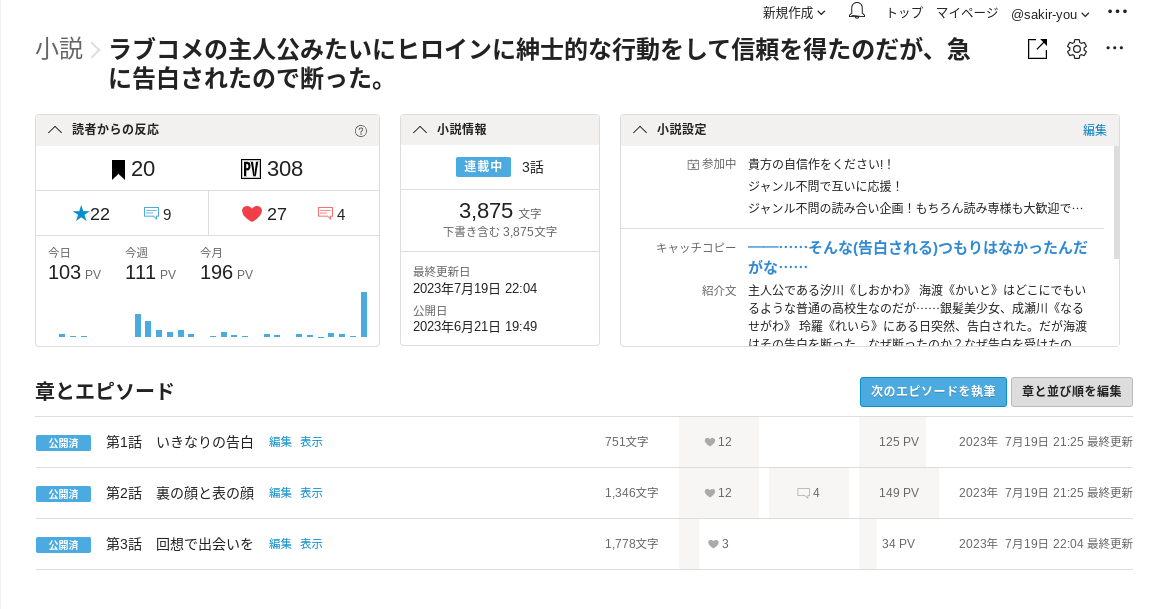This screenshot has width=1165, height=609.
Task: Collapse the 小説情報 panel
Action: (420, 130)
